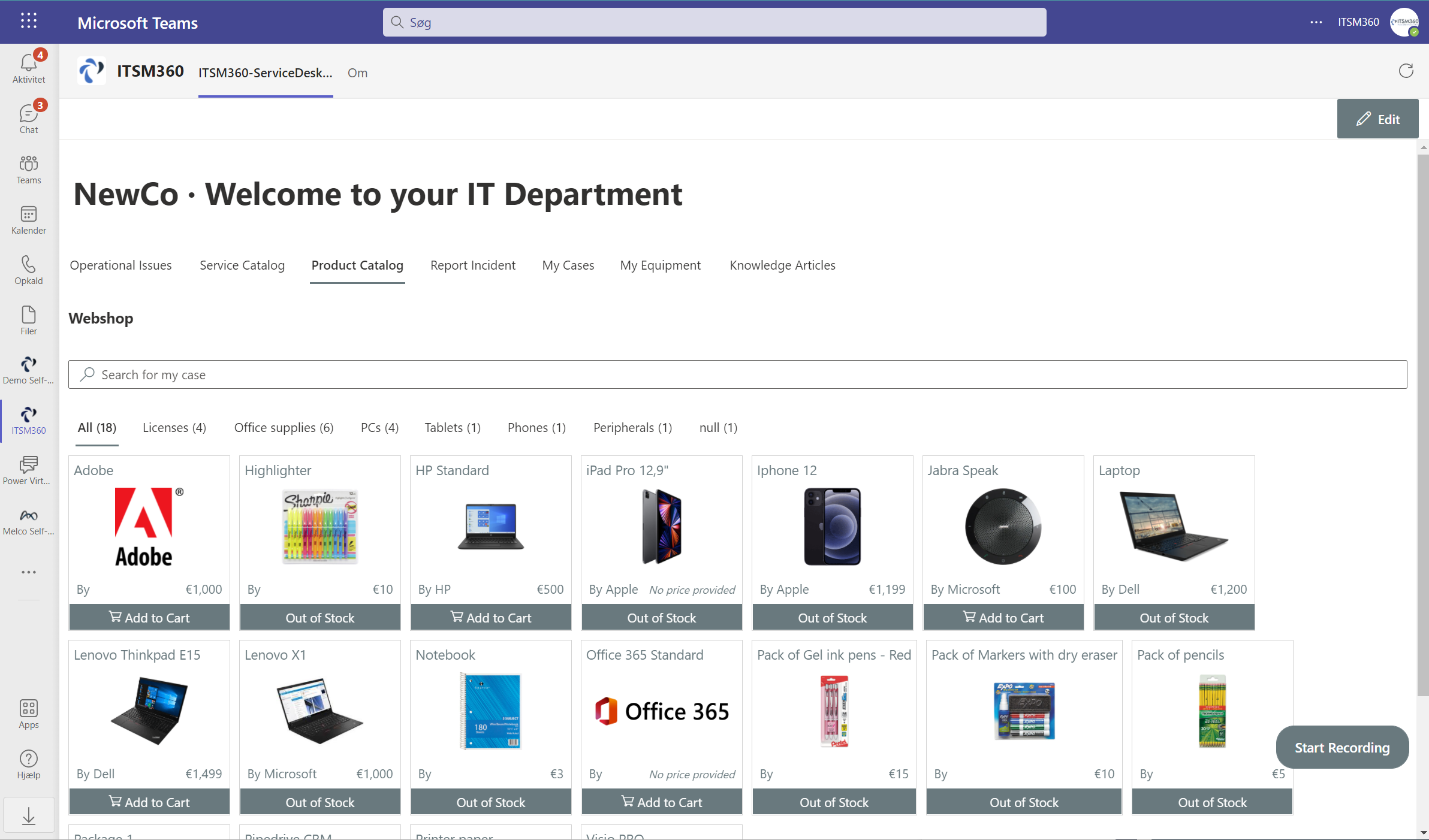Open Hjælp help section
Screen dimensions: 1429x840
pos(29,765)
